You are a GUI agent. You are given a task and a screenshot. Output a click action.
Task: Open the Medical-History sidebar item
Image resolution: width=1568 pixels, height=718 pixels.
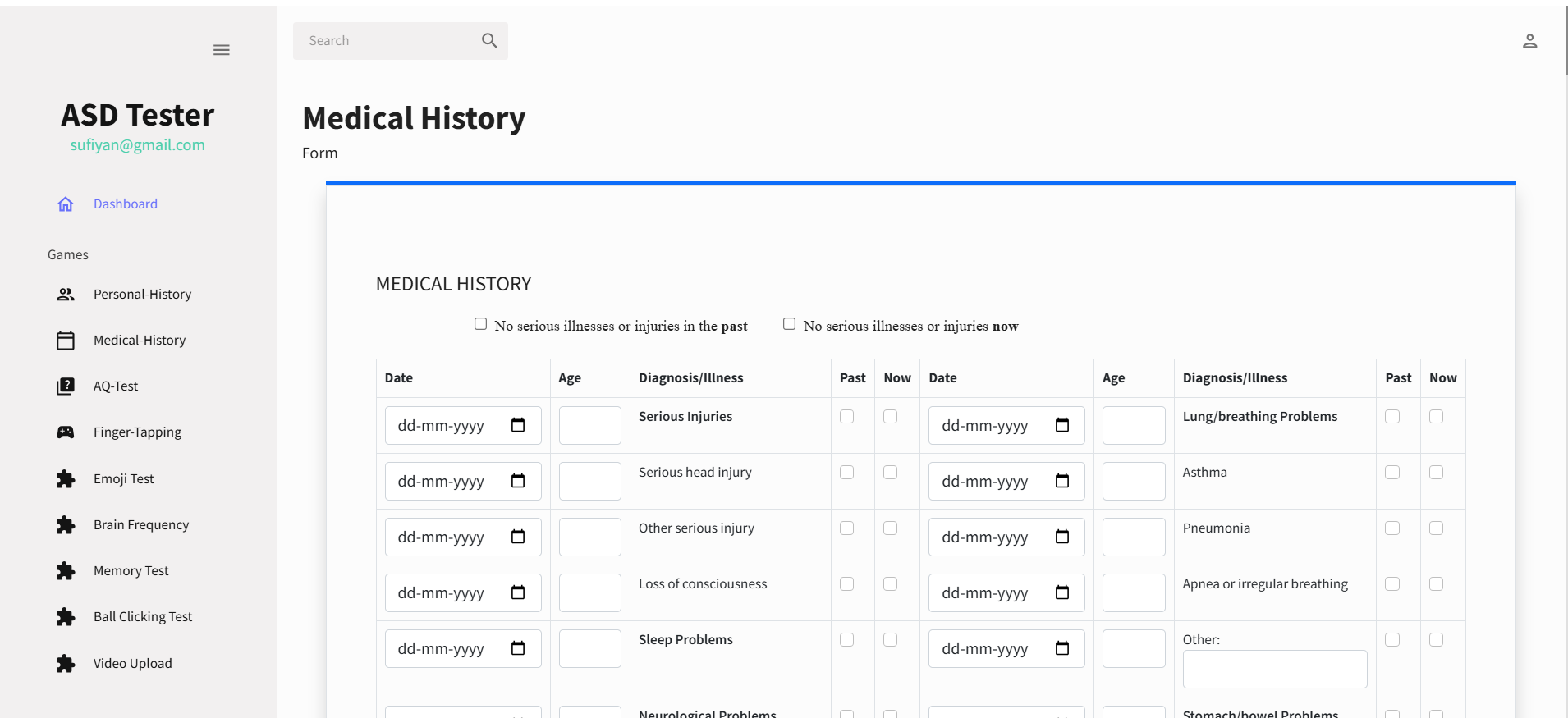click(x=140, y=341)
